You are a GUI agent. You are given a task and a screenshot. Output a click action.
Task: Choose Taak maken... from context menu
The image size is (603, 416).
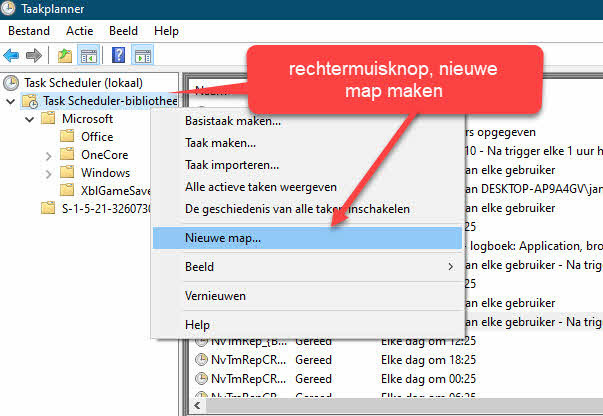(307, 143)
